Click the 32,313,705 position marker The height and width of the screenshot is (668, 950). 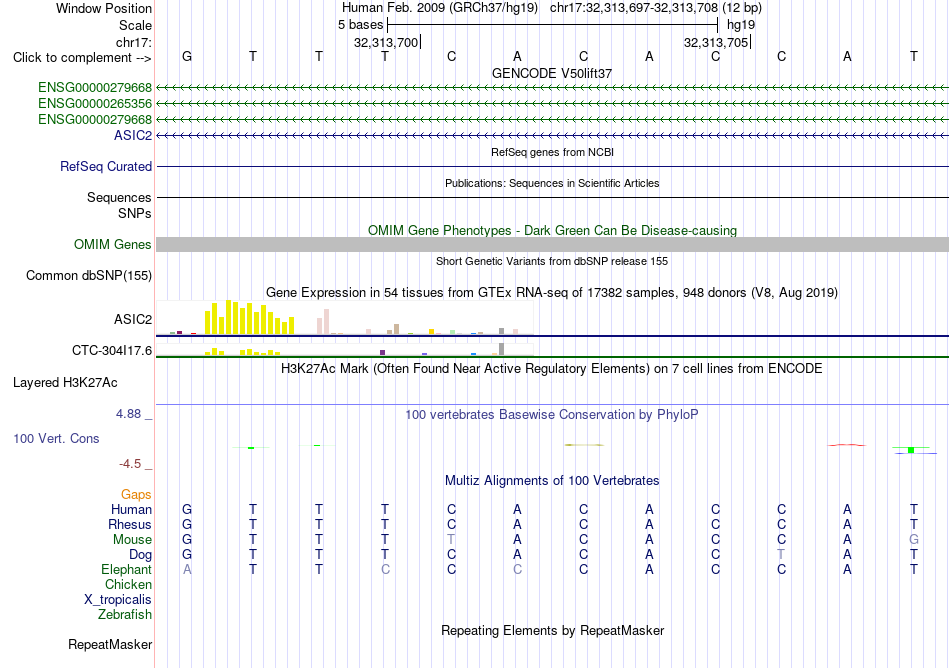716,42
